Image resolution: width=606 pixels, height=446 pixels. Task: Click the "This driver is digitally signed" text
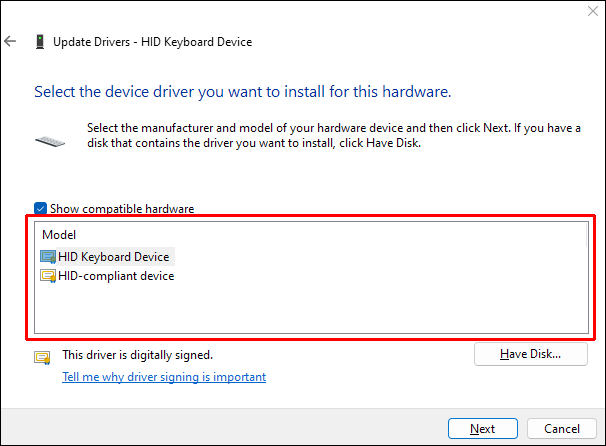click(x=137, y=355)
